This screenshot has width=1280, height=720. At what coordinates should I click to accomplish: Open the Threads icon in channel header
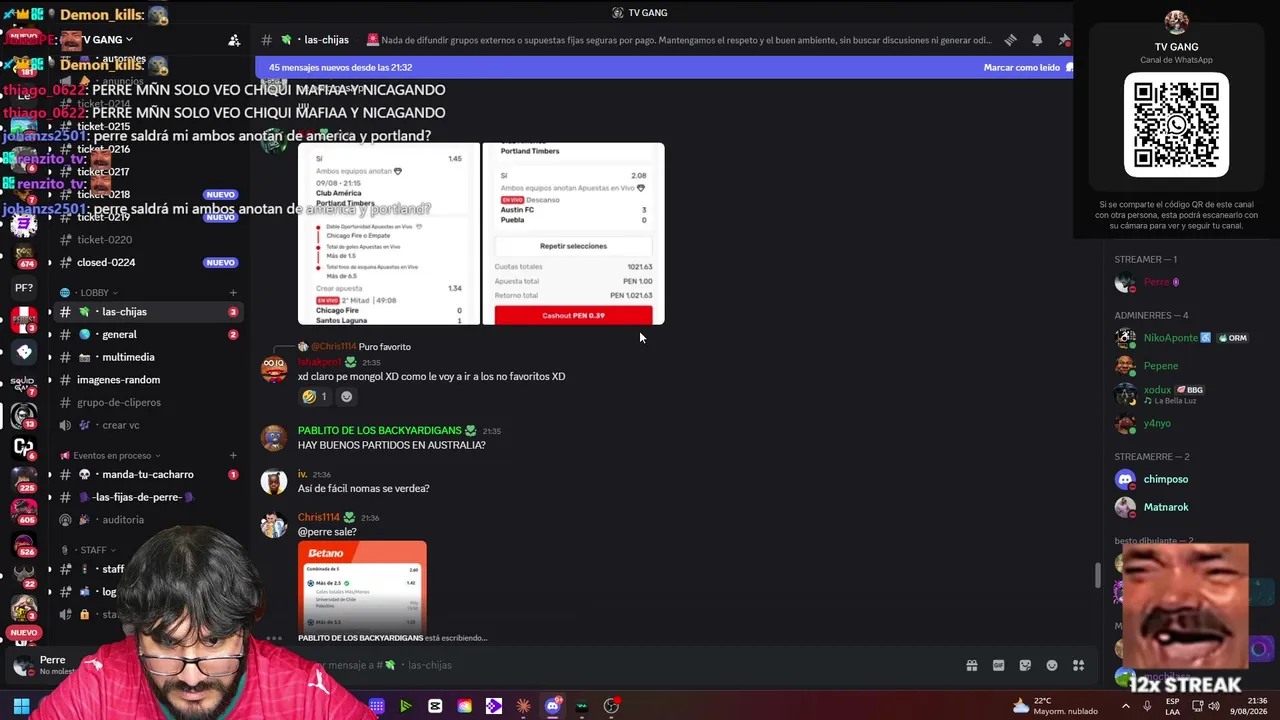1010,40
